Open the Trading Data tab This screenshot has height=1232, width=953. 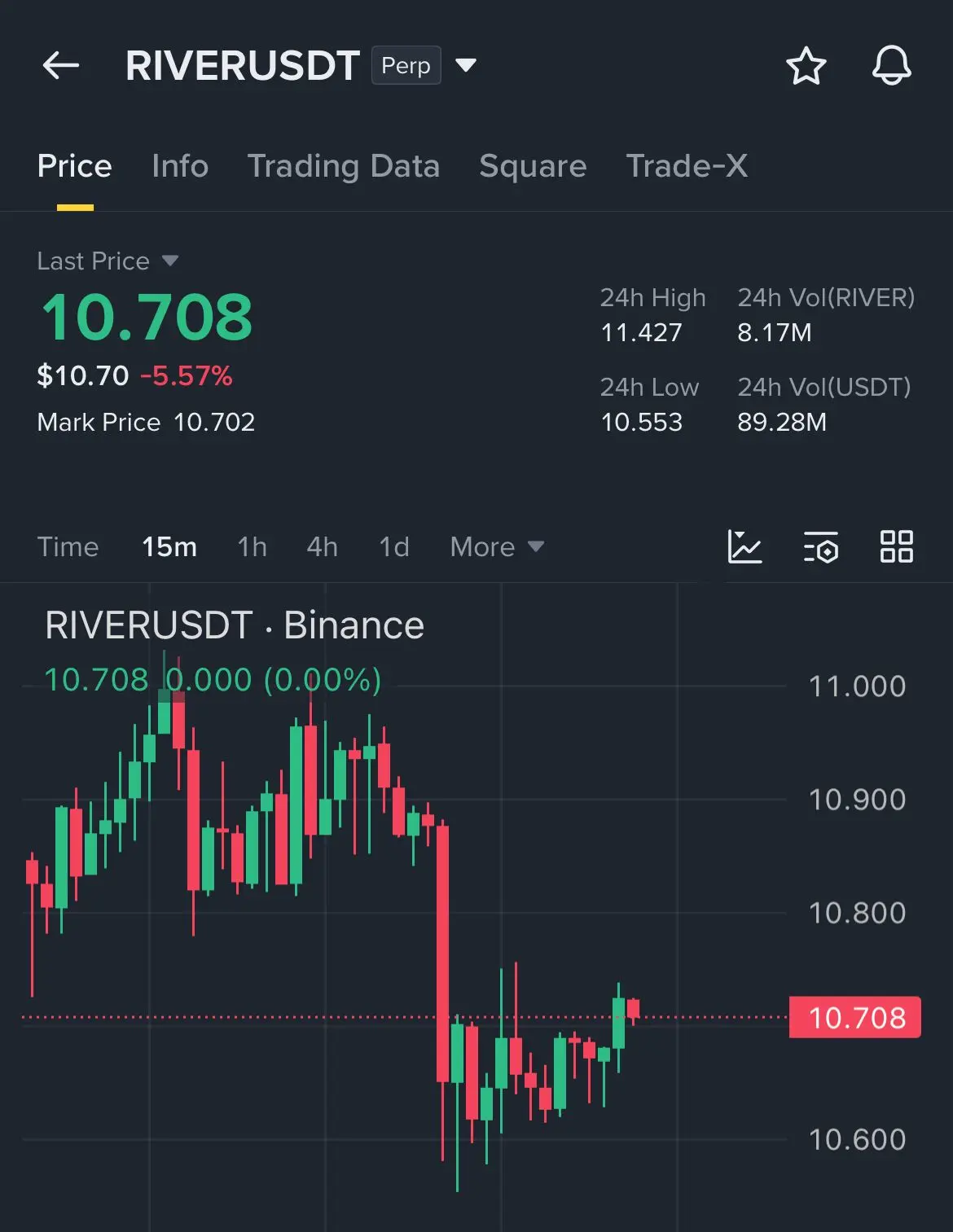(344, 165)
